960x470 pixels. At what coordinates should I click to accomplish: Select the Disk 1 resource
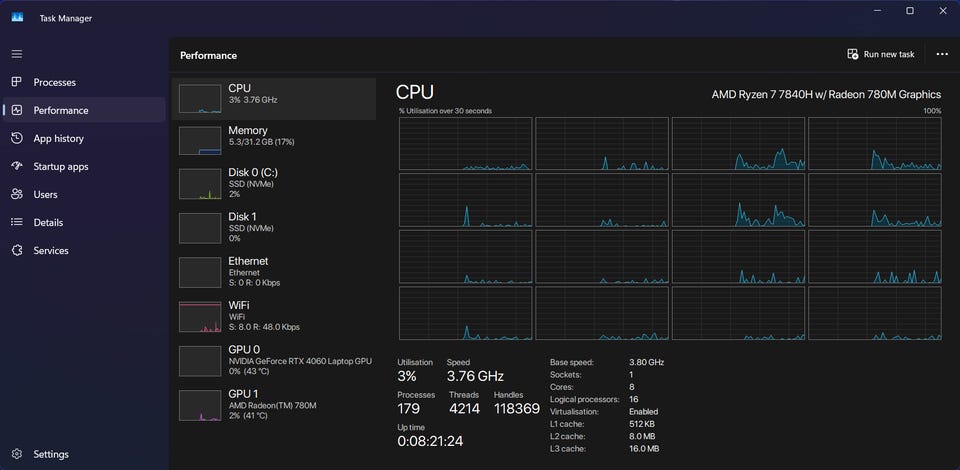pos(274,228)
